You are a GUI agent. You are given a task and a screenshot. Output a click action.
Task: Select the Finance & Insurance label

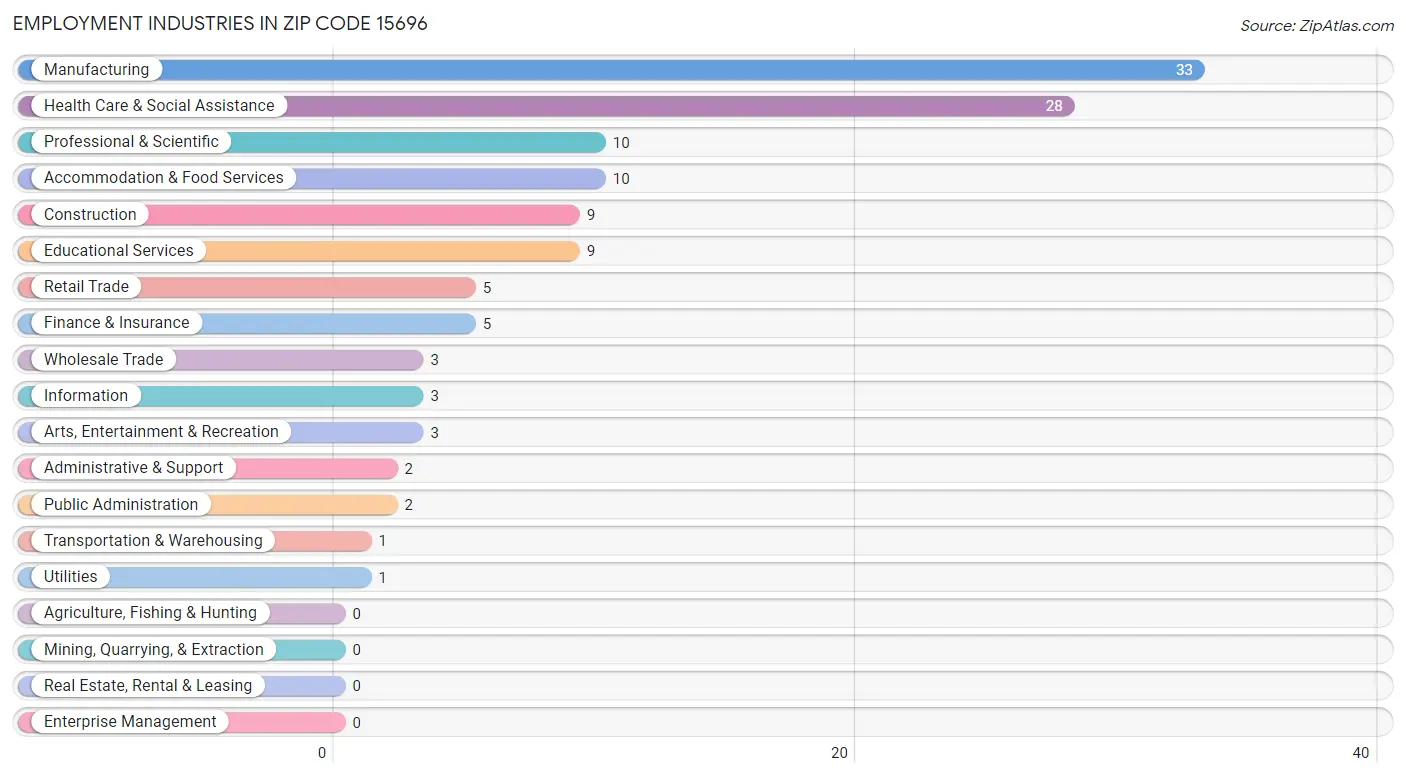tap(116, 323)
